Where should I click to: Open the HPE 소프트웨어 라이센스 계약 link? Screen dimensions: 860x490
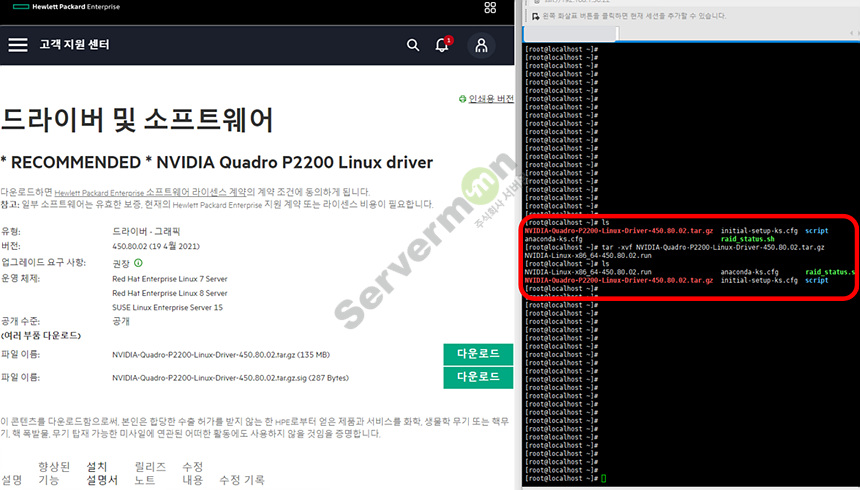click(x=150, y=192)
